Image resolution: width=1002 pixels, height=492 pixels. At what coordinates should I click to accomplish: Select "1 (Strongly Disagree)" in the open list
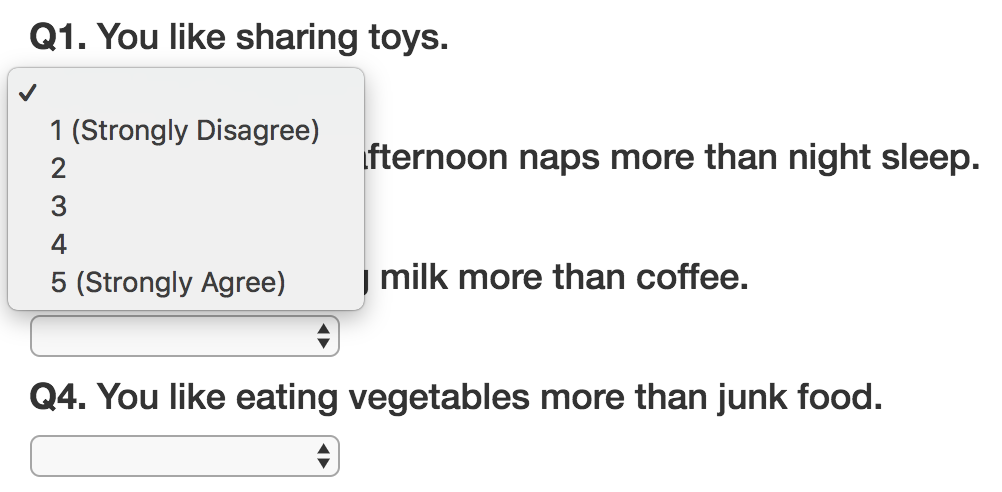[185, 131]
